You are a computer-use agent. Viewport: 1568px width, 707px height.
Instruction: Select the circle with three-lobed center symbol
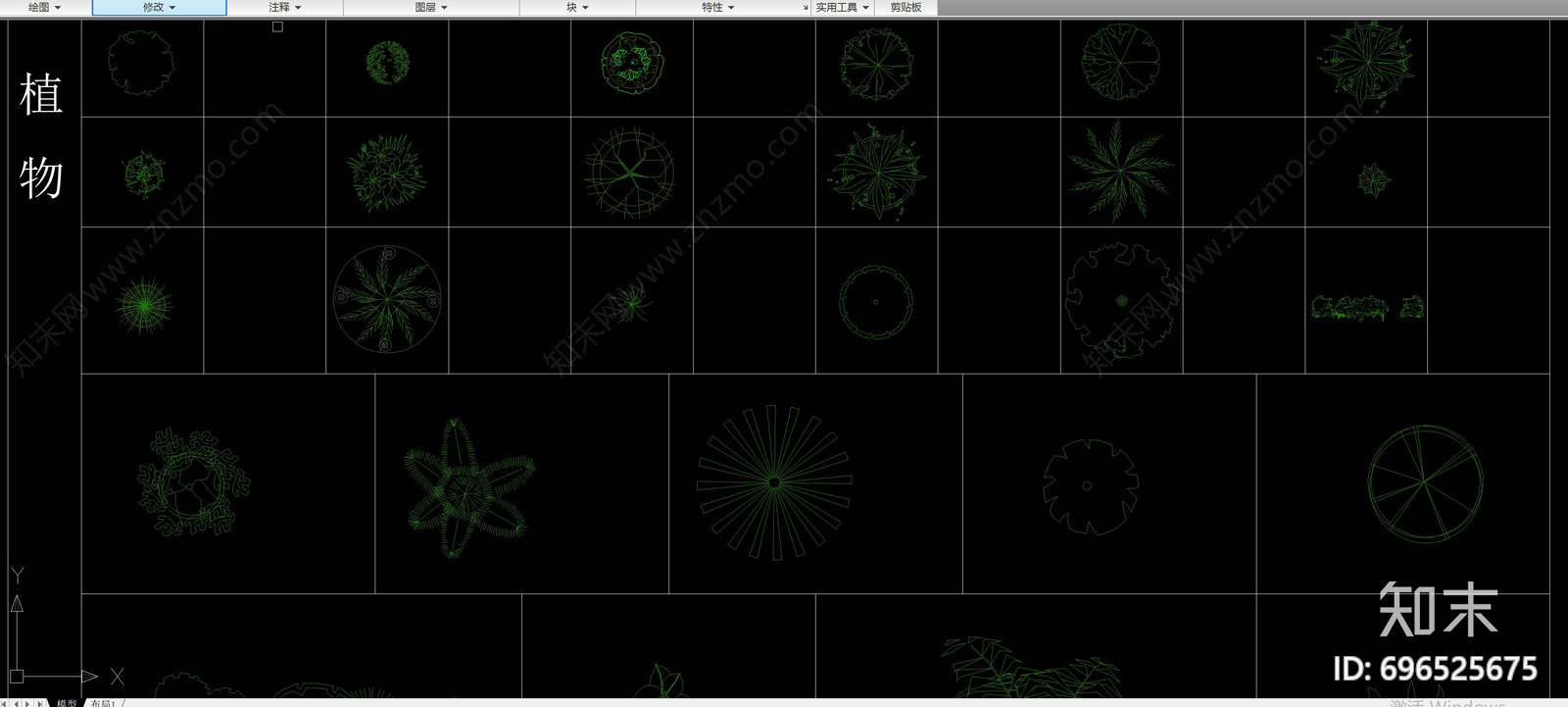tap(629, 173)
